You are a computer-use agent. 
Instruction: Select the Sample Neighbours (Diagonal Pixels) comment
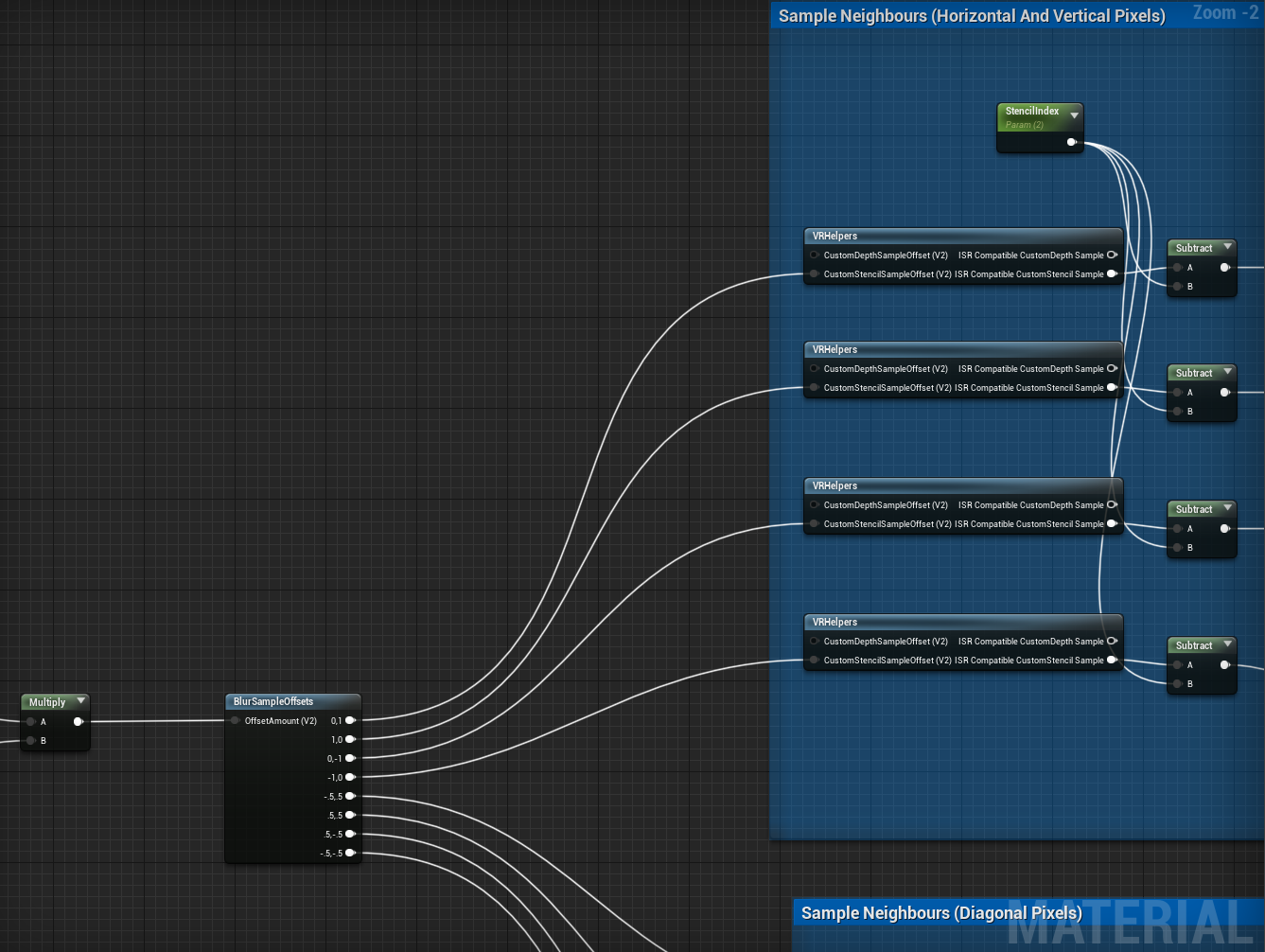point(940,913)
